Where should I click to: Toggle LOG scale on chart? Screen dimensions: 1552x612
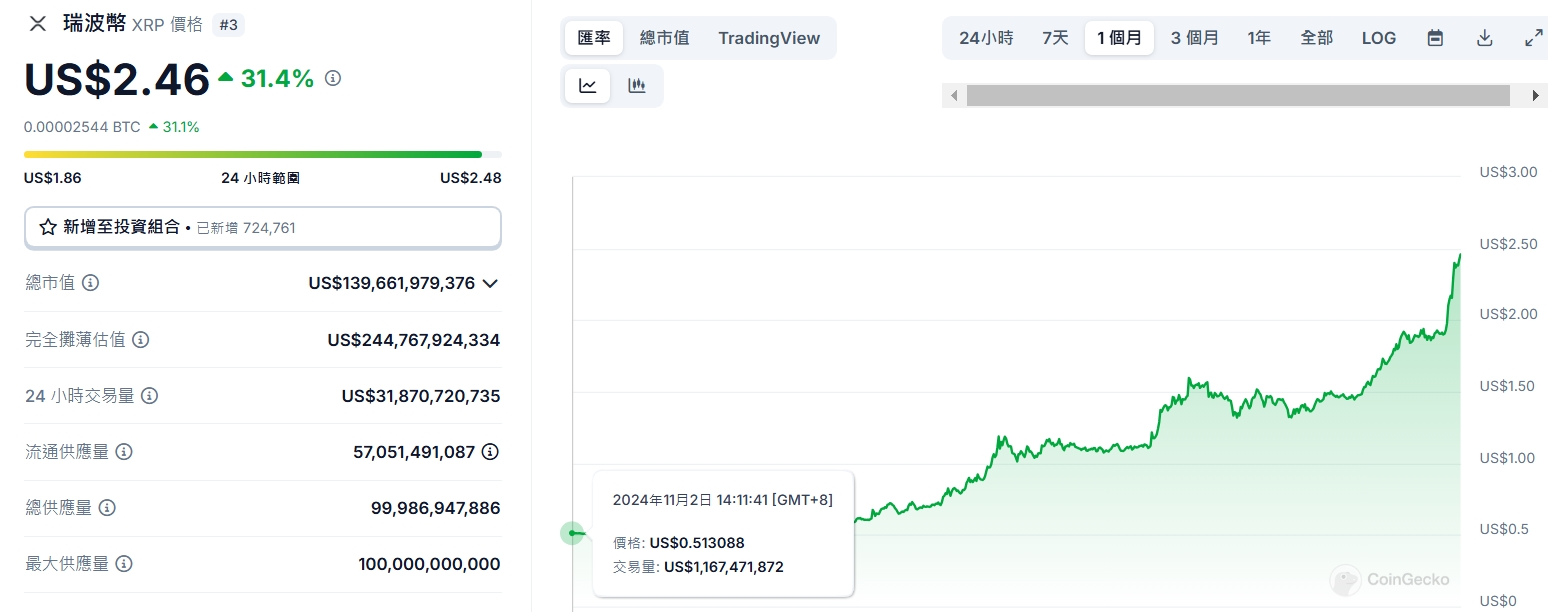point(1379,38)
